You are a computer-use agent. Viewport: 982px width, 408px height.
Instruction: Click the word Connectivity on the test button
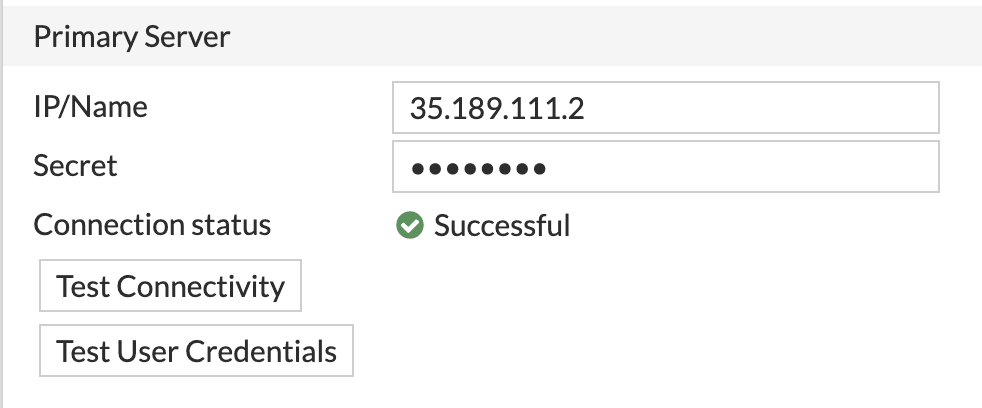(201, 286)
